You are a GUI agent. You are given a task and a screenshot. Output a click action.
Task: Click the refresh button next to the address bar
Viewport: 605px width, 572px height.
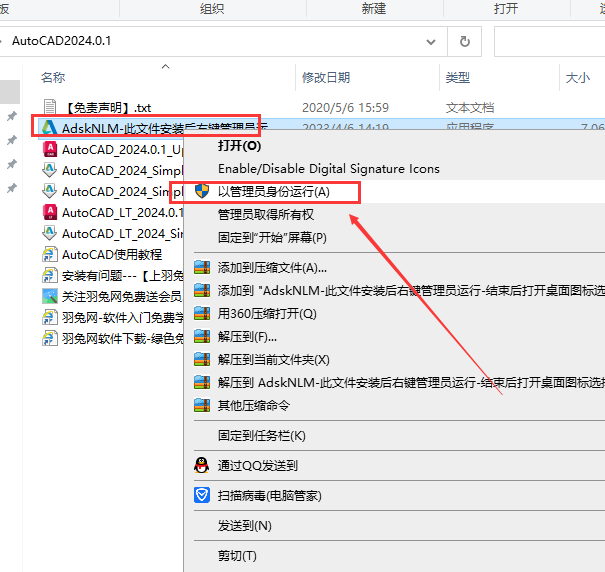pos(465,41)
